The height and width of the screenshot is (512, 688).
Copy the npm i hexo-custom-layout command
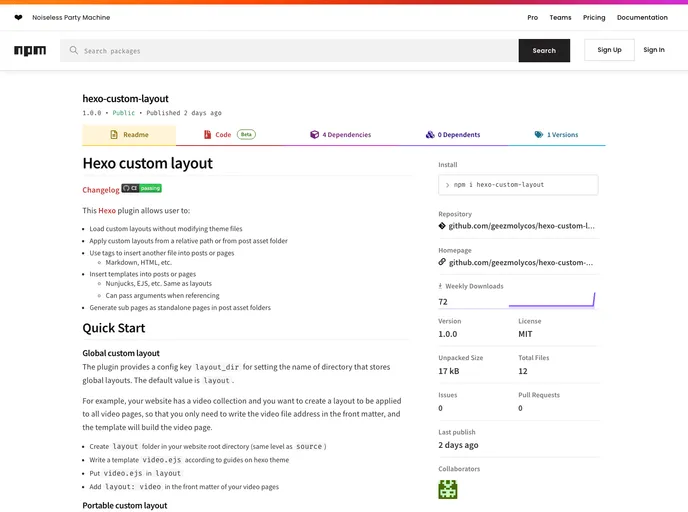pyautogui.click(x=518, y=185)
